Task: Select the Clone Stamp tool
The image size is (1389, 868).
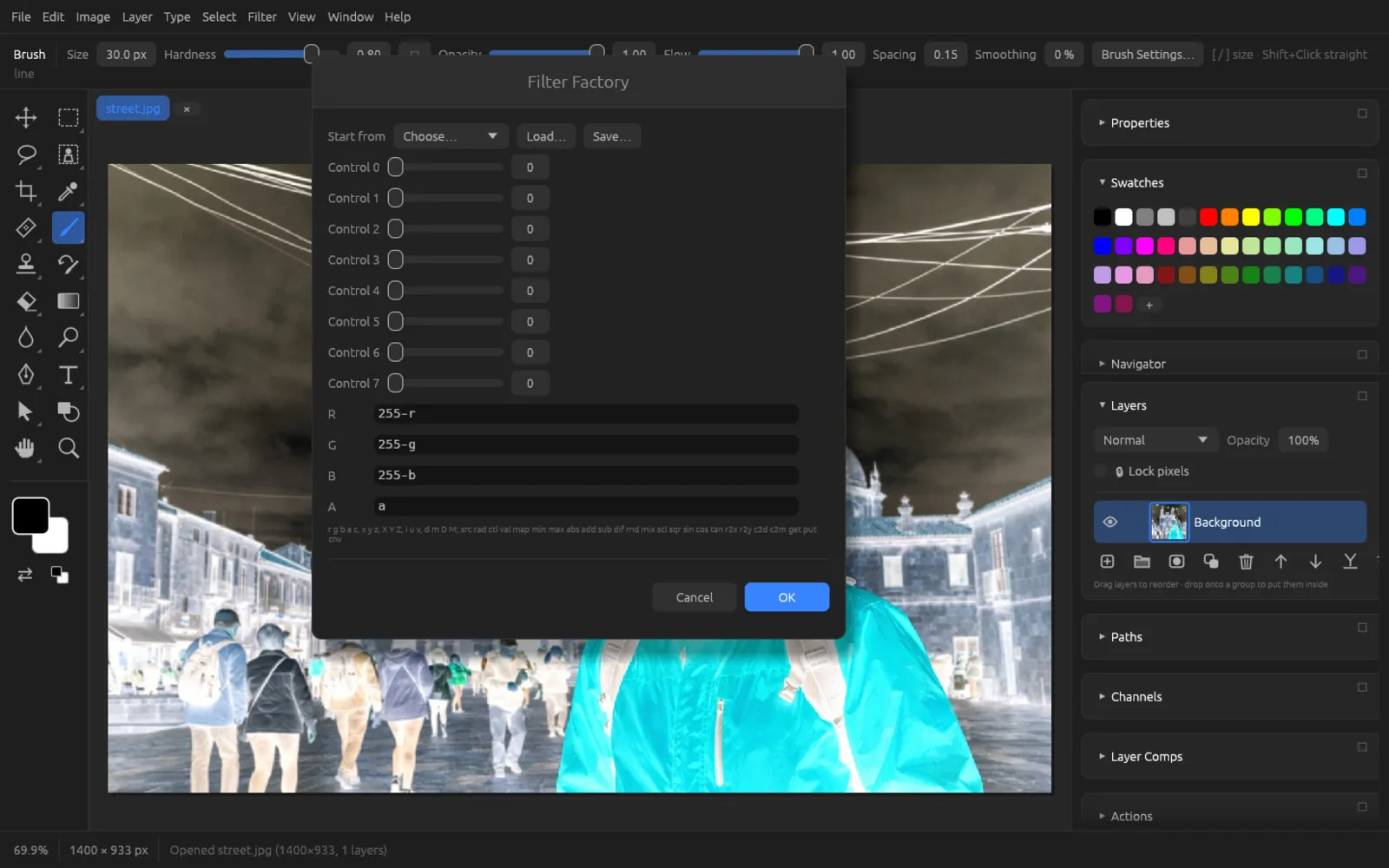Action: [x=26, y=264]
